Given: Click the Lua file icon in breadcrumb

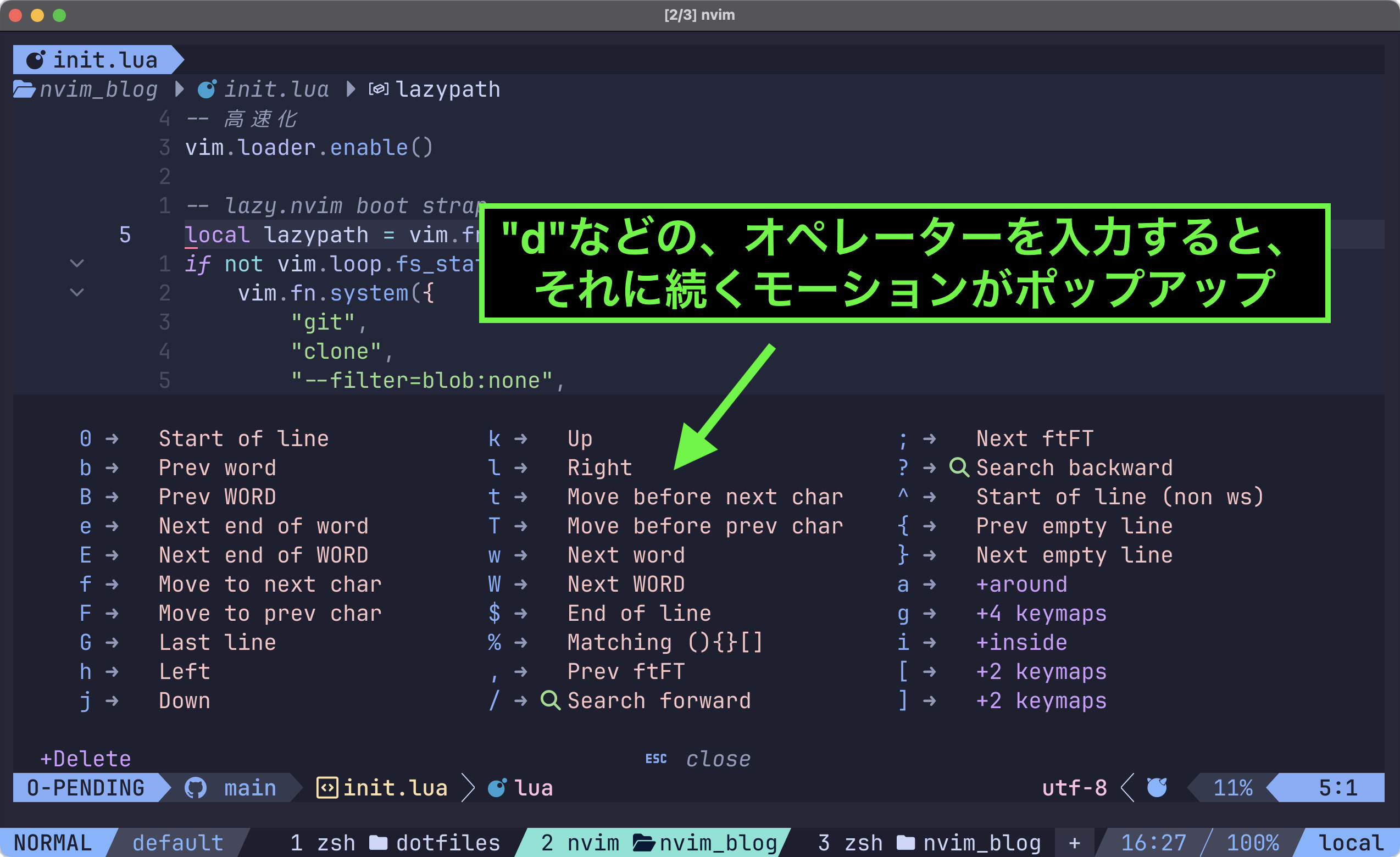Looking at the screenshot, I should coord(207,89).
